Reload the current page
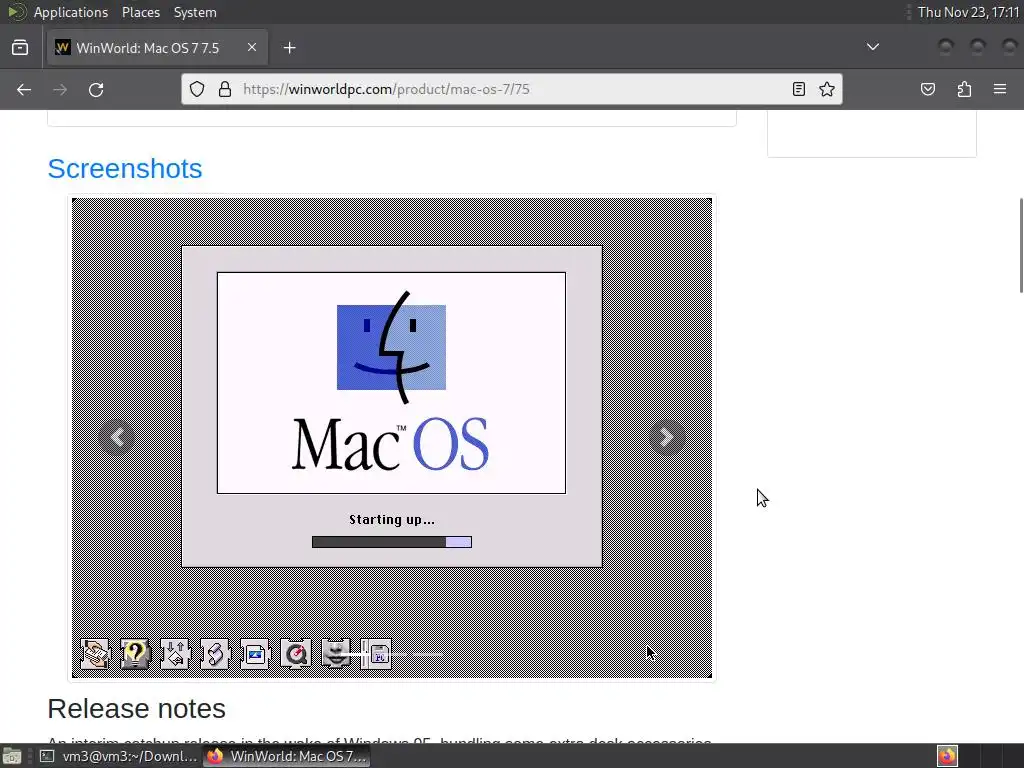 tap(96, 89)
